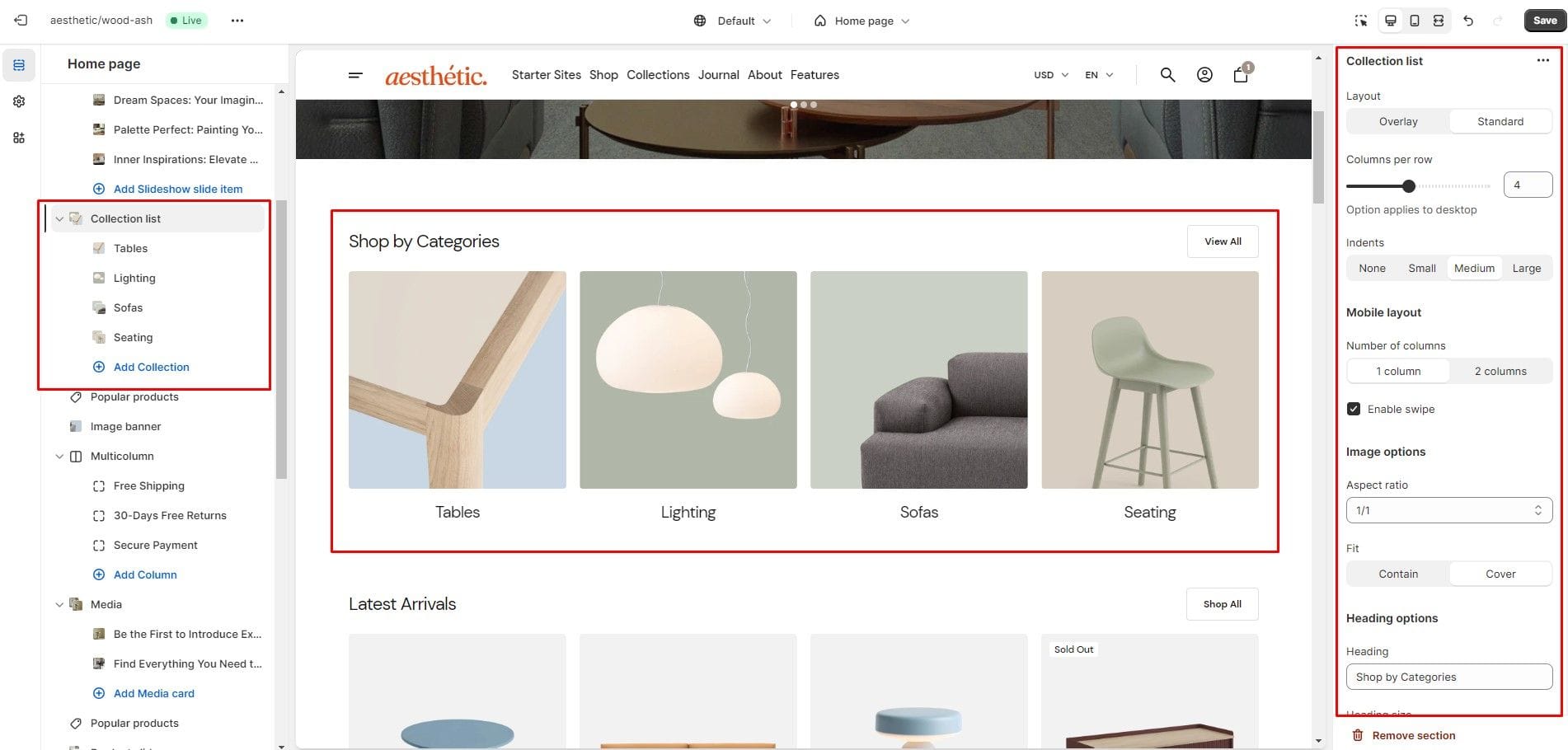Click the inspector selection tool icon

coord(1361,21)
